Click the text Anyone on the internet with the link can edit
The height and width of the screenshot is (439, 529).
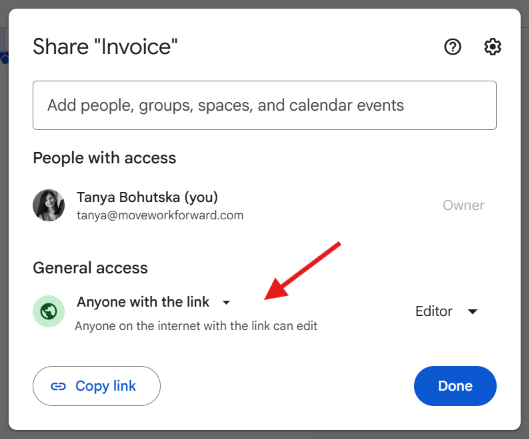coord(196,326)
